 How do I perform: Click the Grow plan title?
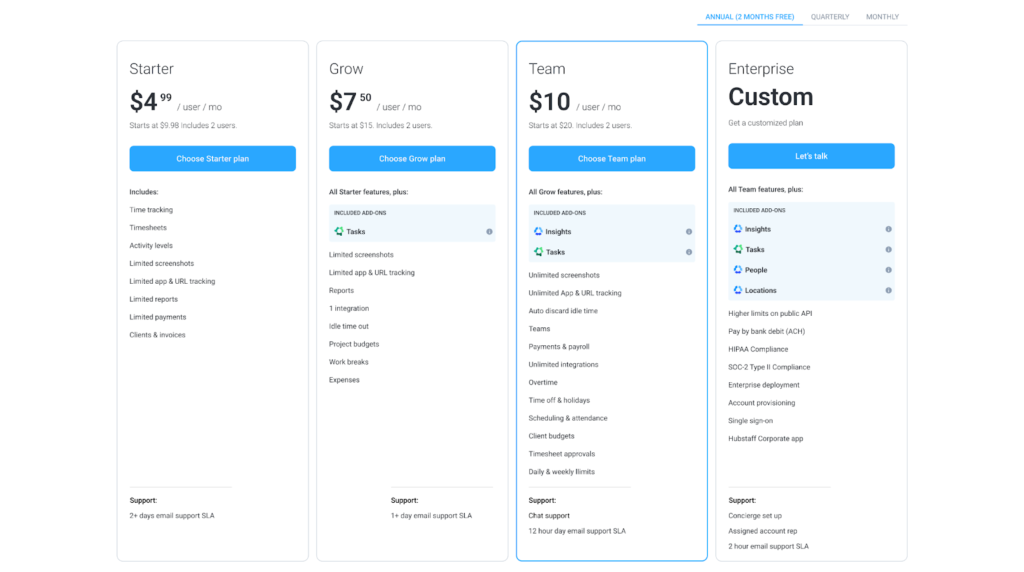point(346,69)
